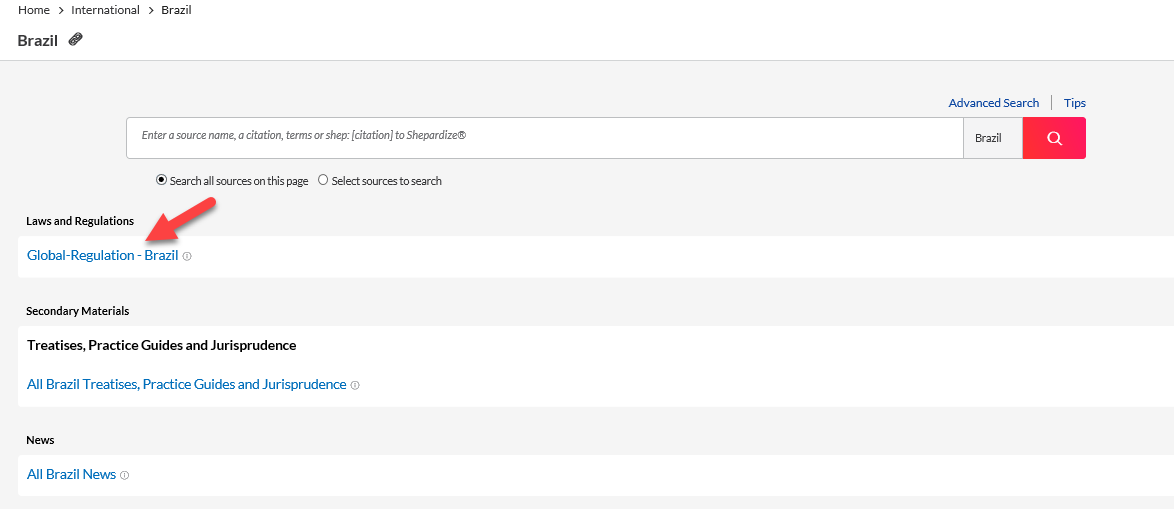Image resolution: width=1174 pixels, height=509 pixels.
Task: Navigate to International breadcrumb
Action: (x=106, y=10)
